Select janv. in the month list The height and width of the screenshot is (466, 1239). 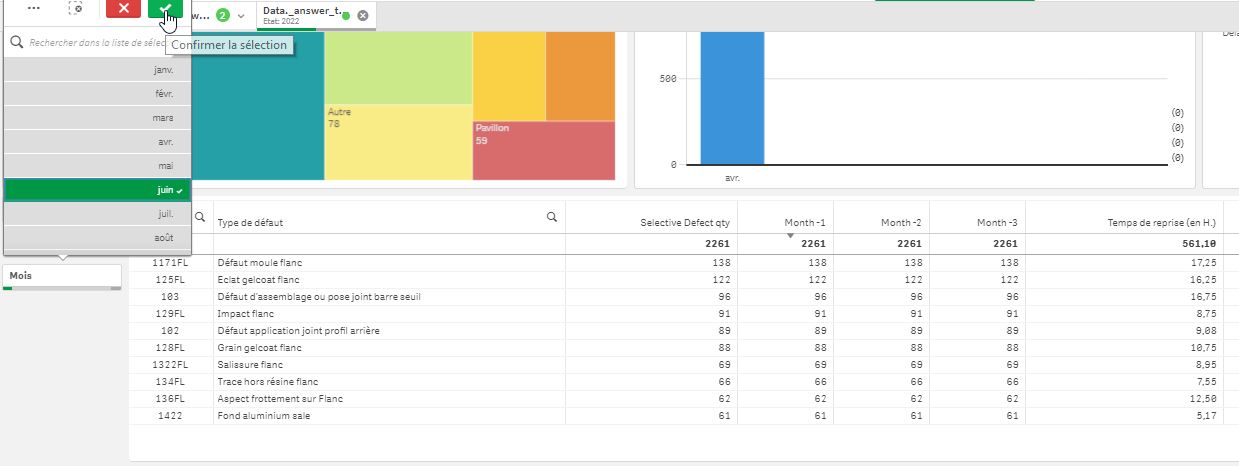click(x=90, y=71)
